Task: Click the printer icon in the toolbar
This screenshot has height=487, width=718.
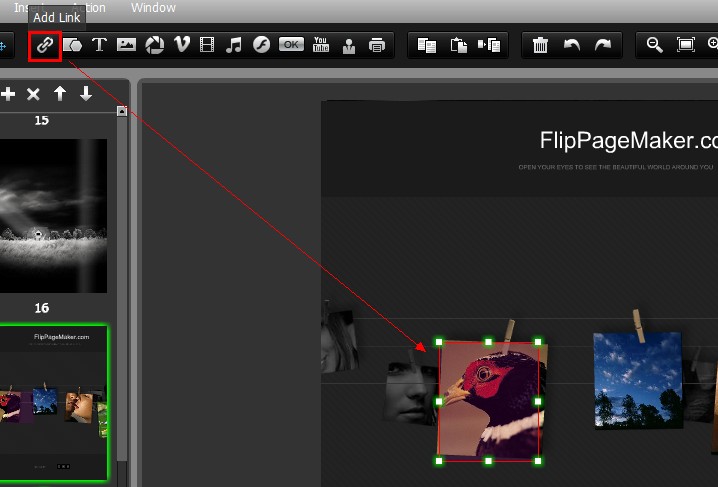Action: 377,45
